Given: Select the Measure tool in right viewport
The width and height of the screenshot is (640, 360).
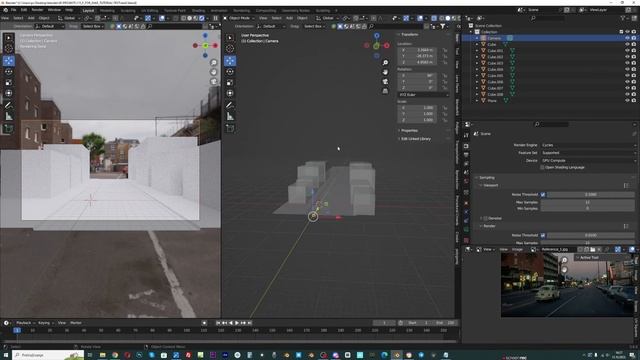Looking at the screenshot, I should (230, 117).
